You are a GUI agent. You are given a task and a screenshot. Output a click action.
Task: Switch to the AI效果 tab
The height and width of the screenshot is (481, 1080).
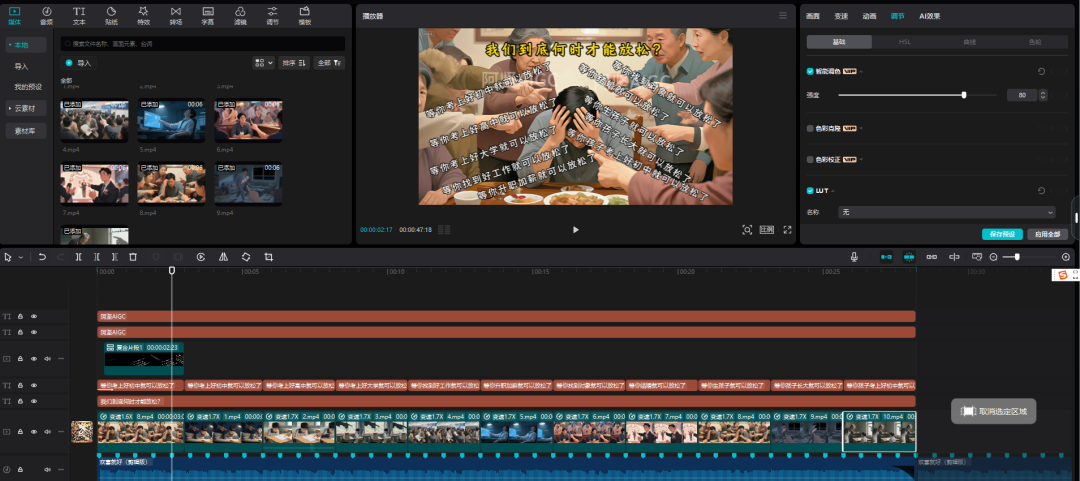pyautogui.click(x=930, y=16)
